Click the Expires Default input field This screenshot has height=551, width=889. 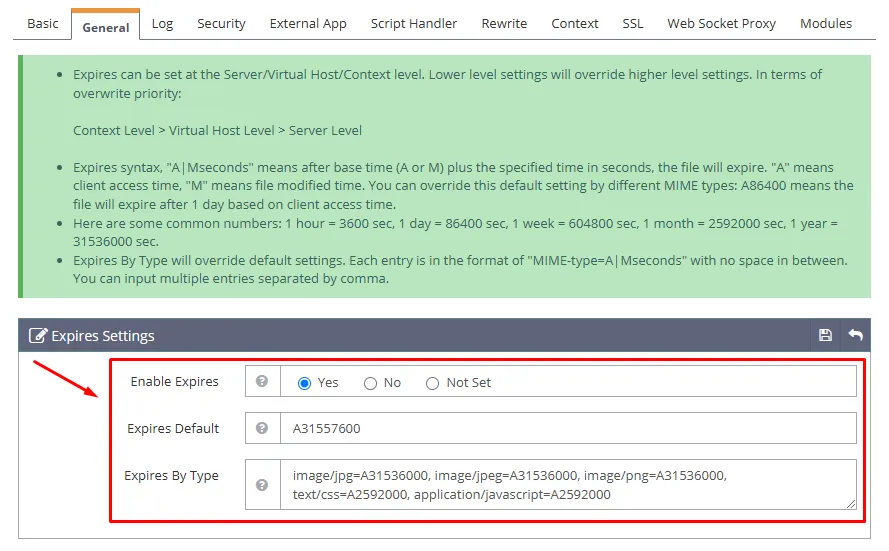[567, 428]
